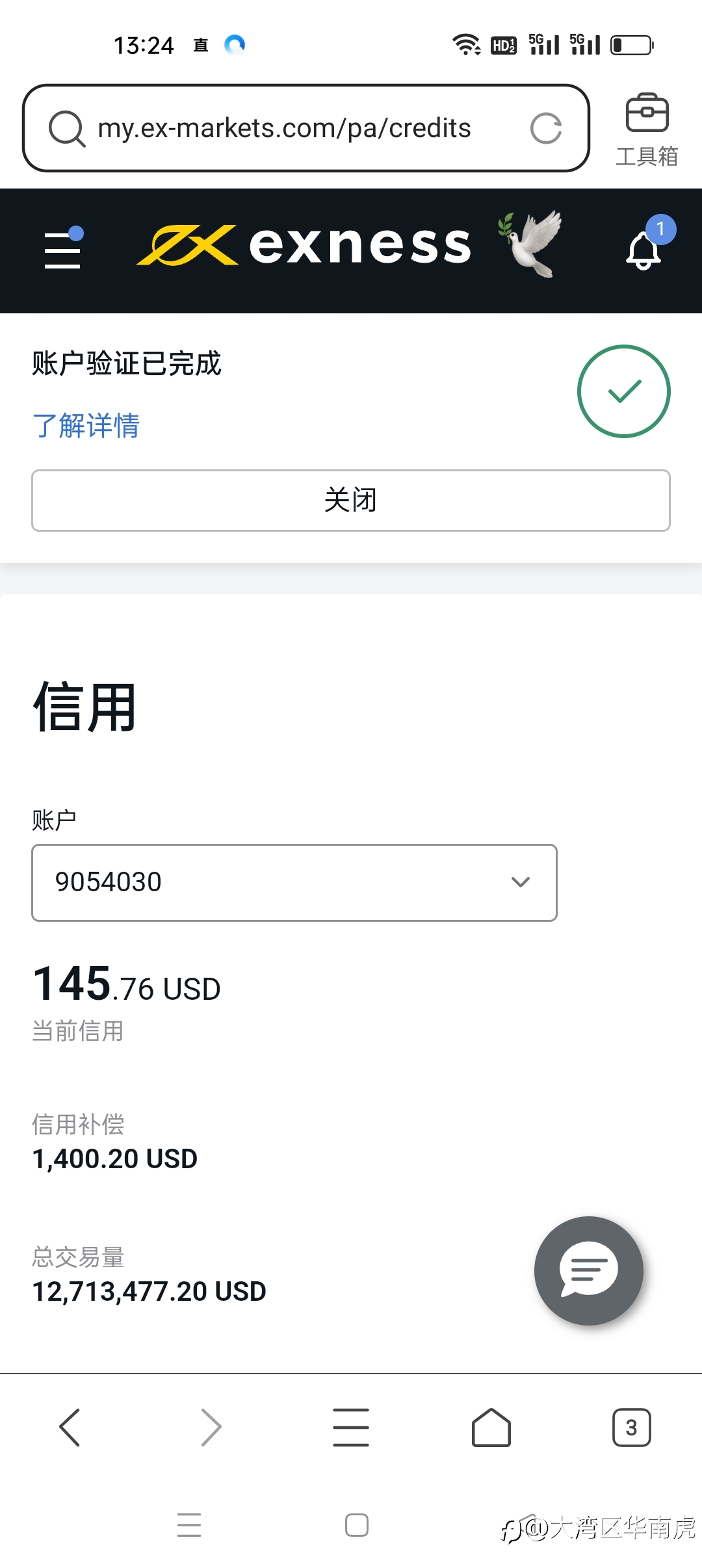Viewport: 702px width, 1568px height.
Task: Go to browser home page
Action: pyautogui.click(x=491, y=1428)
